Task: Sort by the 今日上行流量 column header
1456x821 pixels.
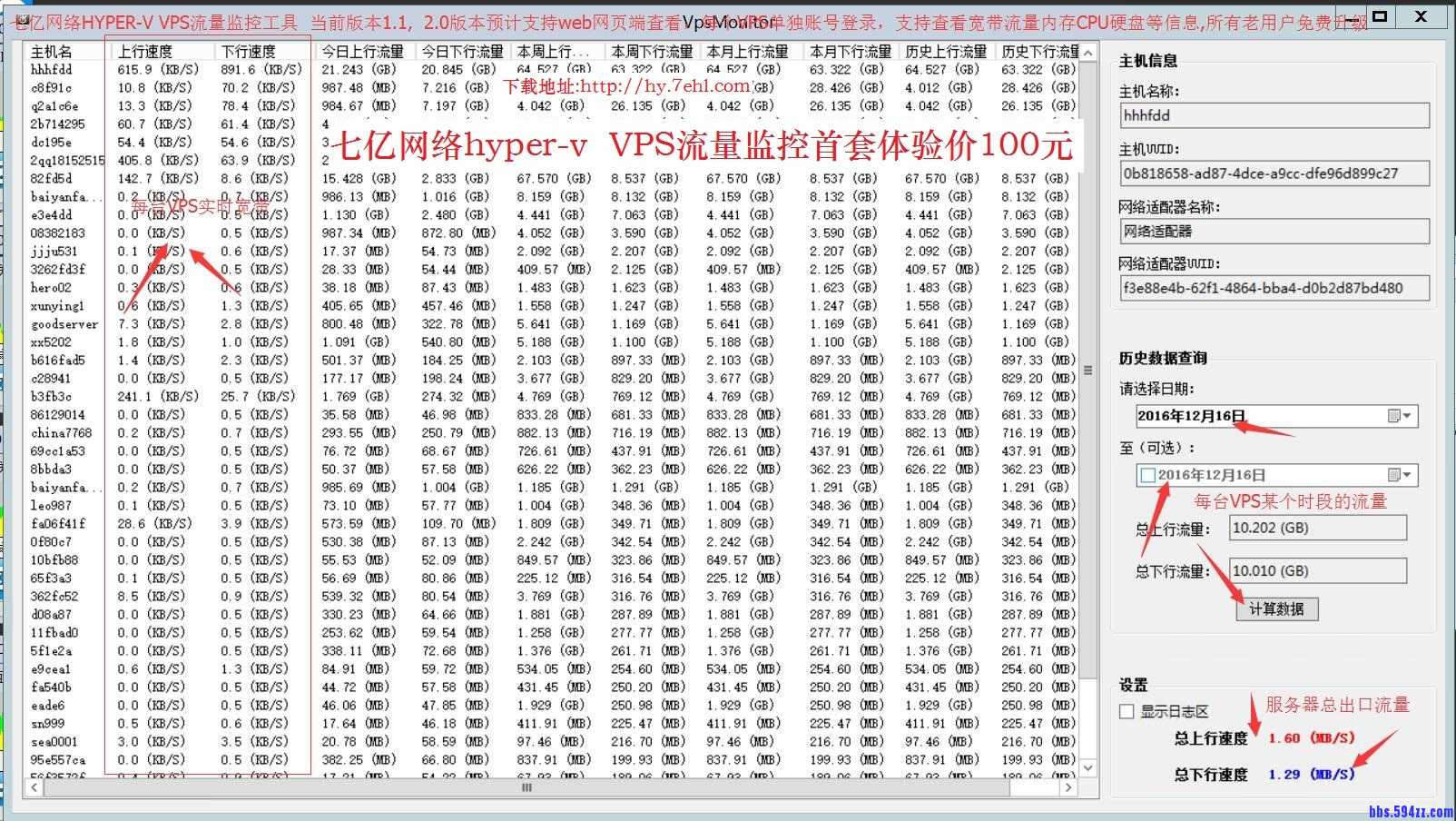Action: 363,52
